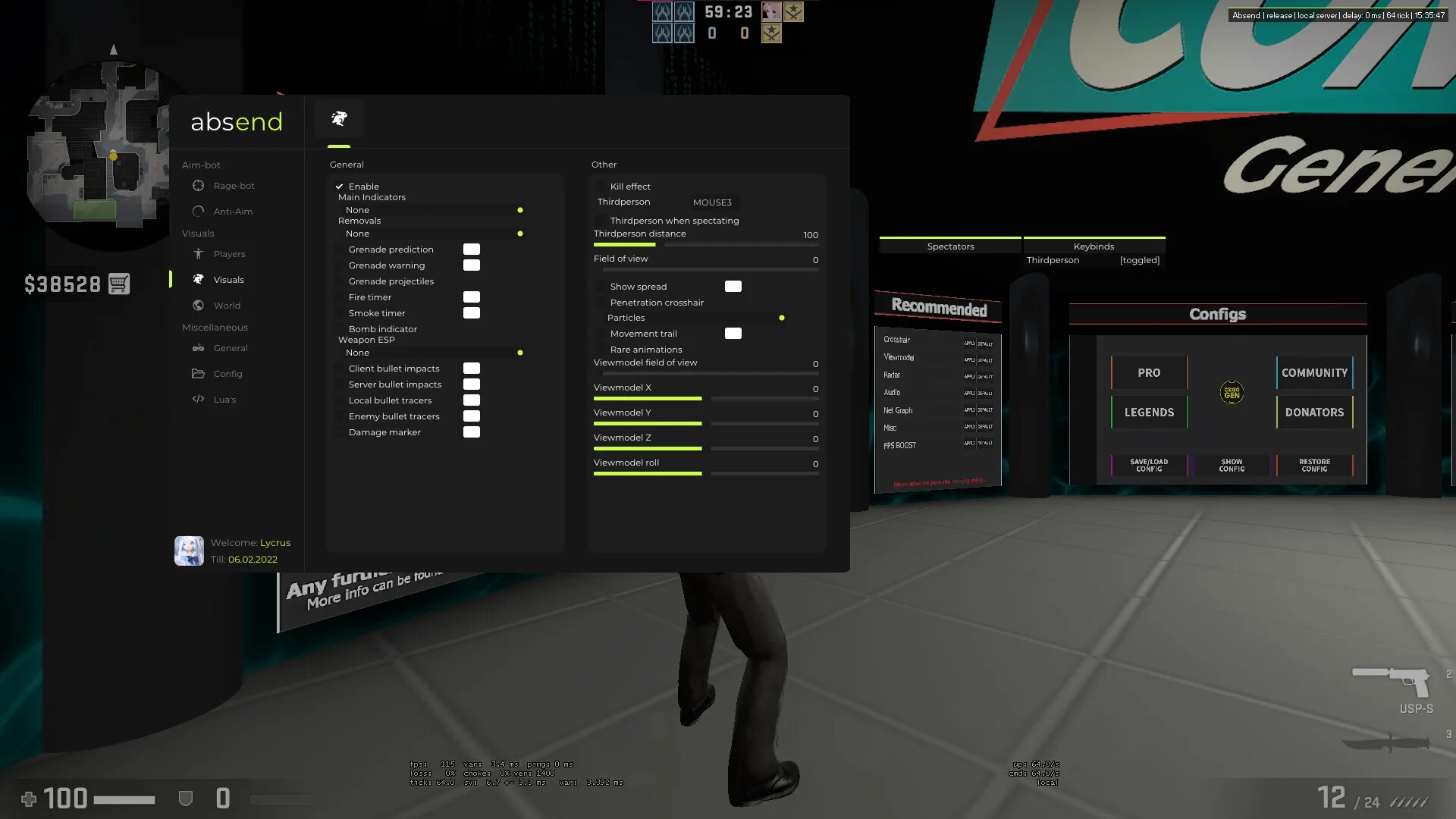The image size is (1456, 819).
Task: Open Damage marker color swatch
Action: pyautogui.click(x=472, y=432)
